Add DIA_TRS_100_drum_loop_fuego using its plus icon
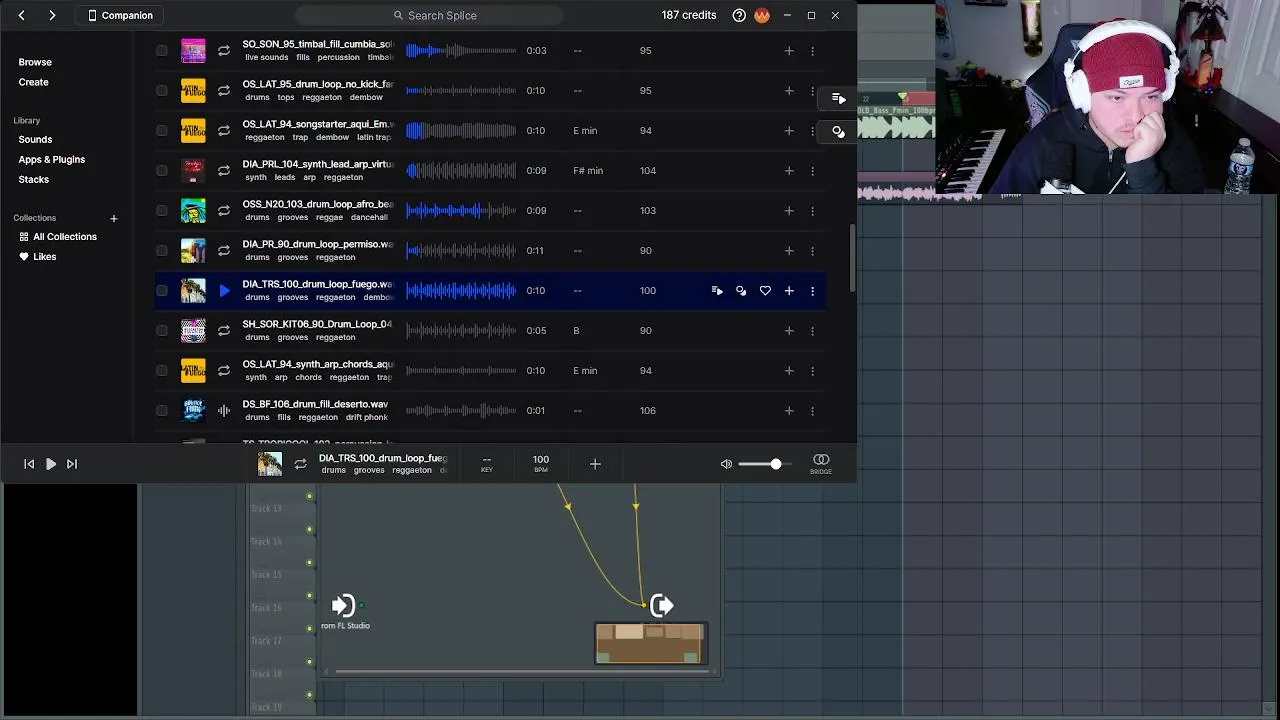1280x720 pixels. click(789, 291)
